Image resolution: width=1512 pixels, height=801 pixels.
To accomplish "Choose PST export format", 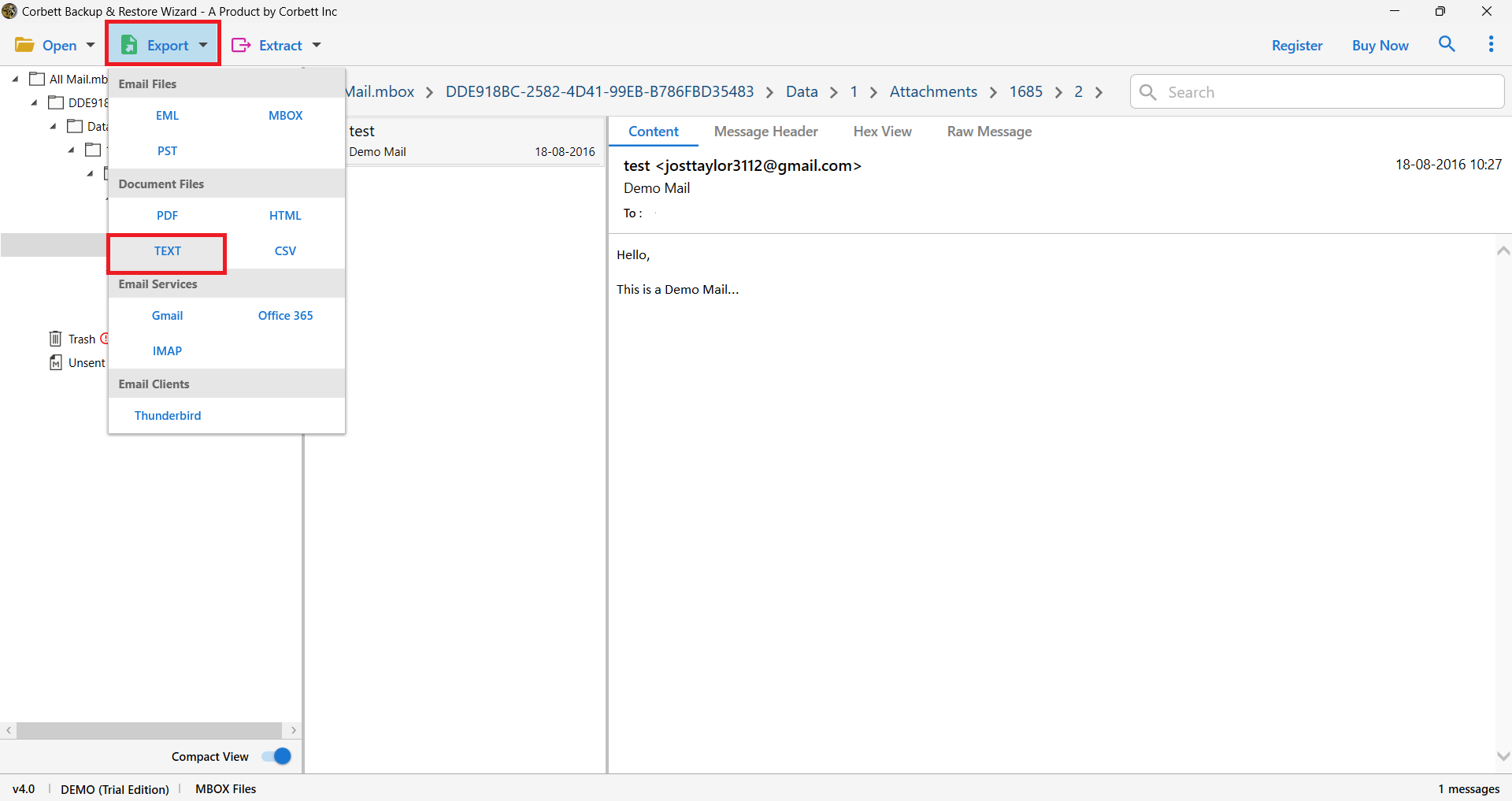I will (x=167, y=150).
